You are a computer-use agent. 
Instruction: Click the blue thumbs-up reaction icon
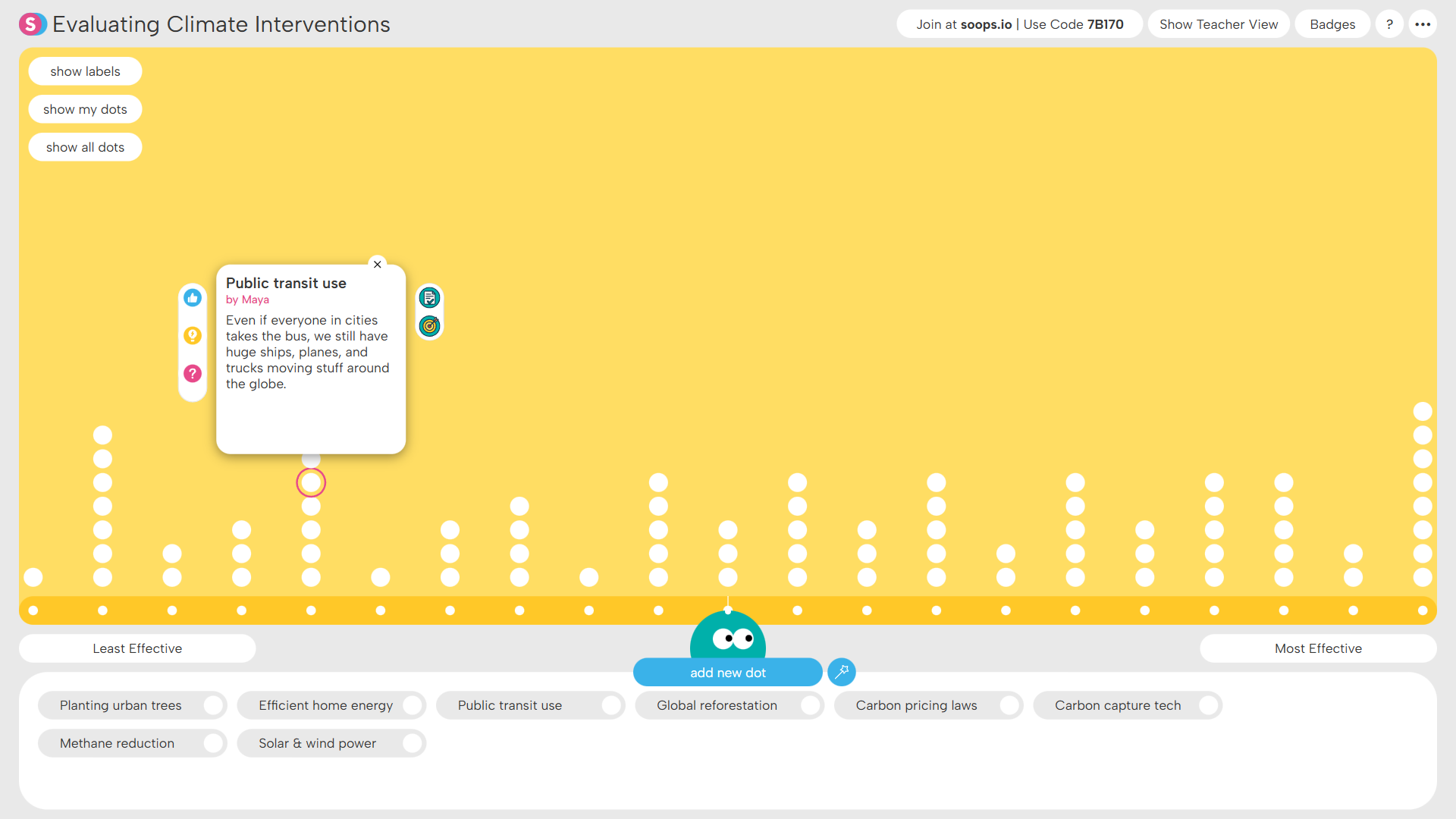pos(193,298)
